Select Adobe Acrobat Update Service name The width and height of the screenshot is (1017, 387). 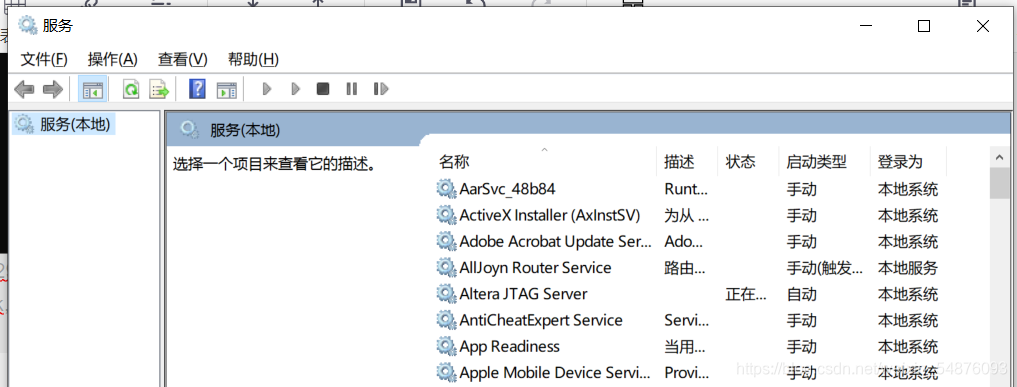pyautogui.click(x=555, y=242)
